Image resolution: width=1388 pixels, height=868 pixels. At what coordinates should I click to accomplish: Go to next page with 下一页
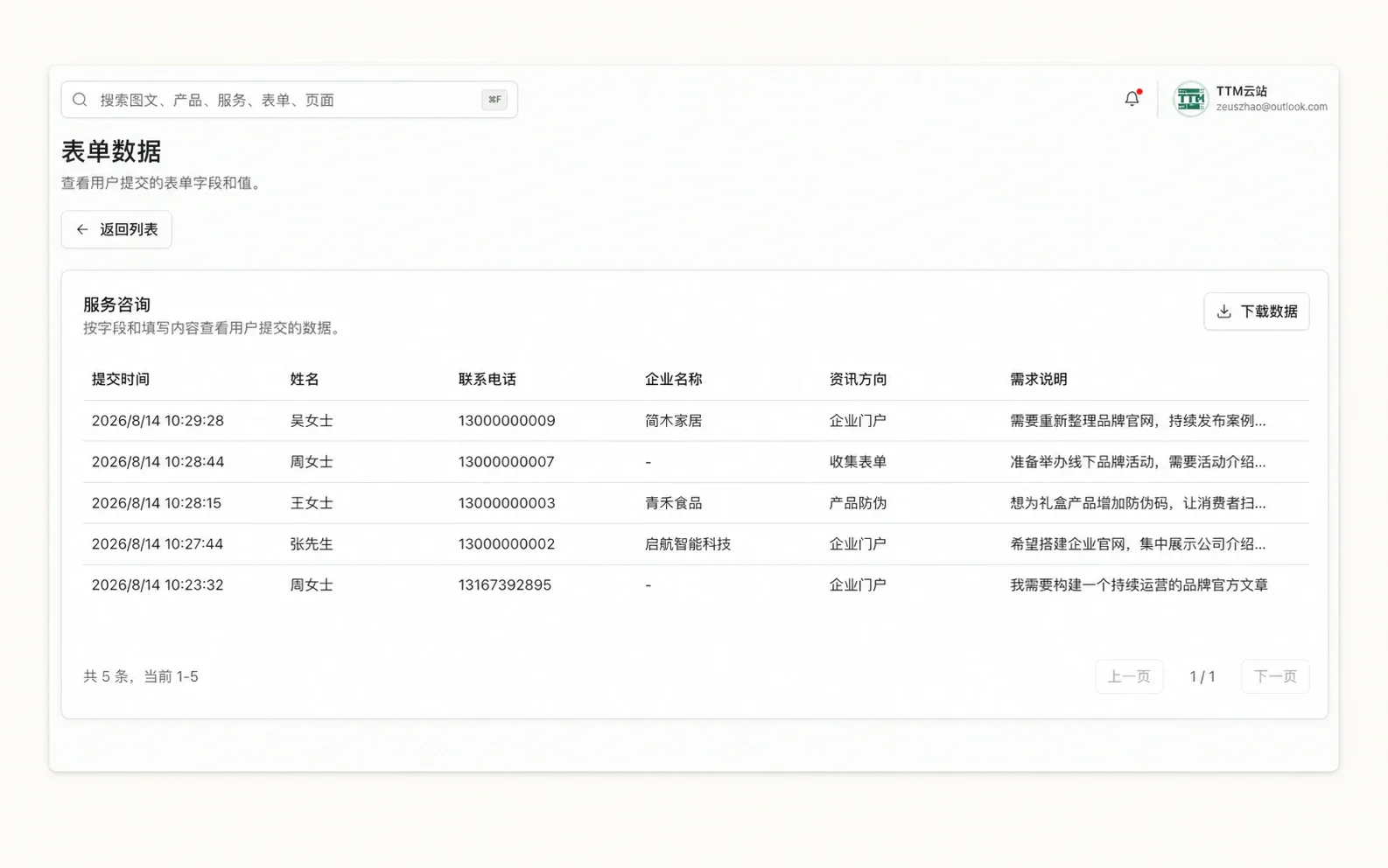click(1275, 676)
